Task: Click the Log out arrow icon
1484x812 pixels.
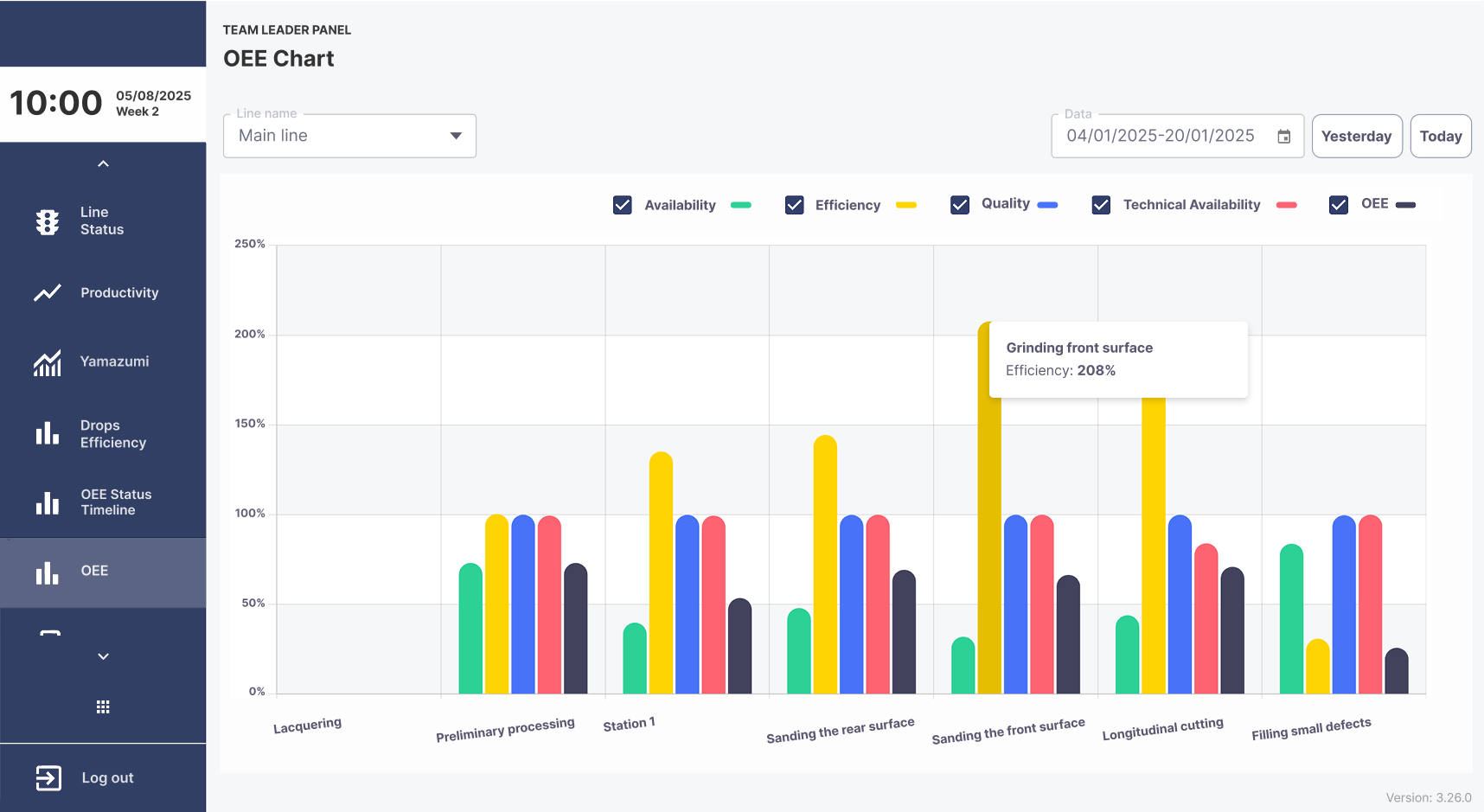Action: (48, 778)
